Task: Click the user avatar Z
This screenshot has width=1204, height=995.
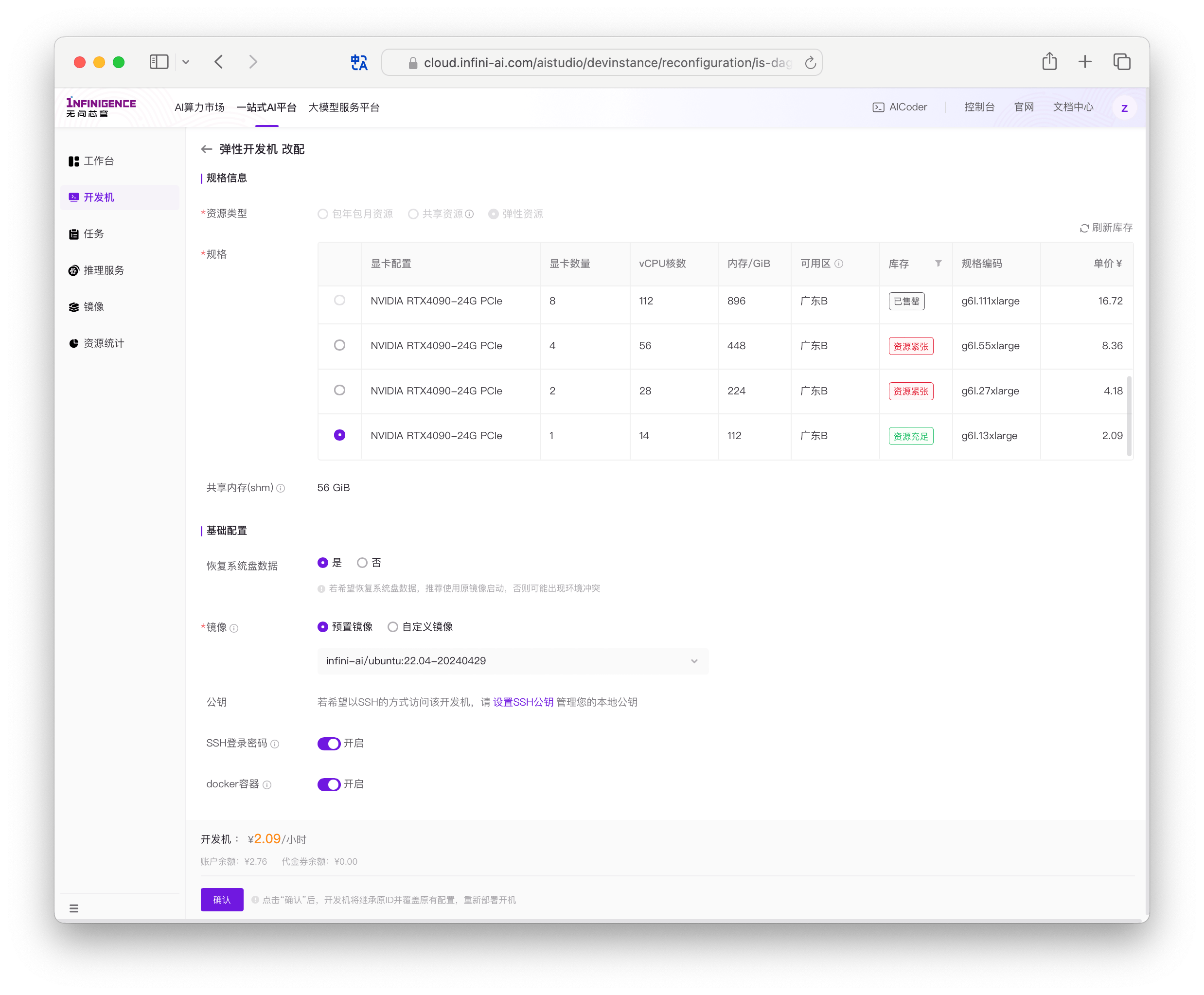Action: click(x=1123, y=108)
